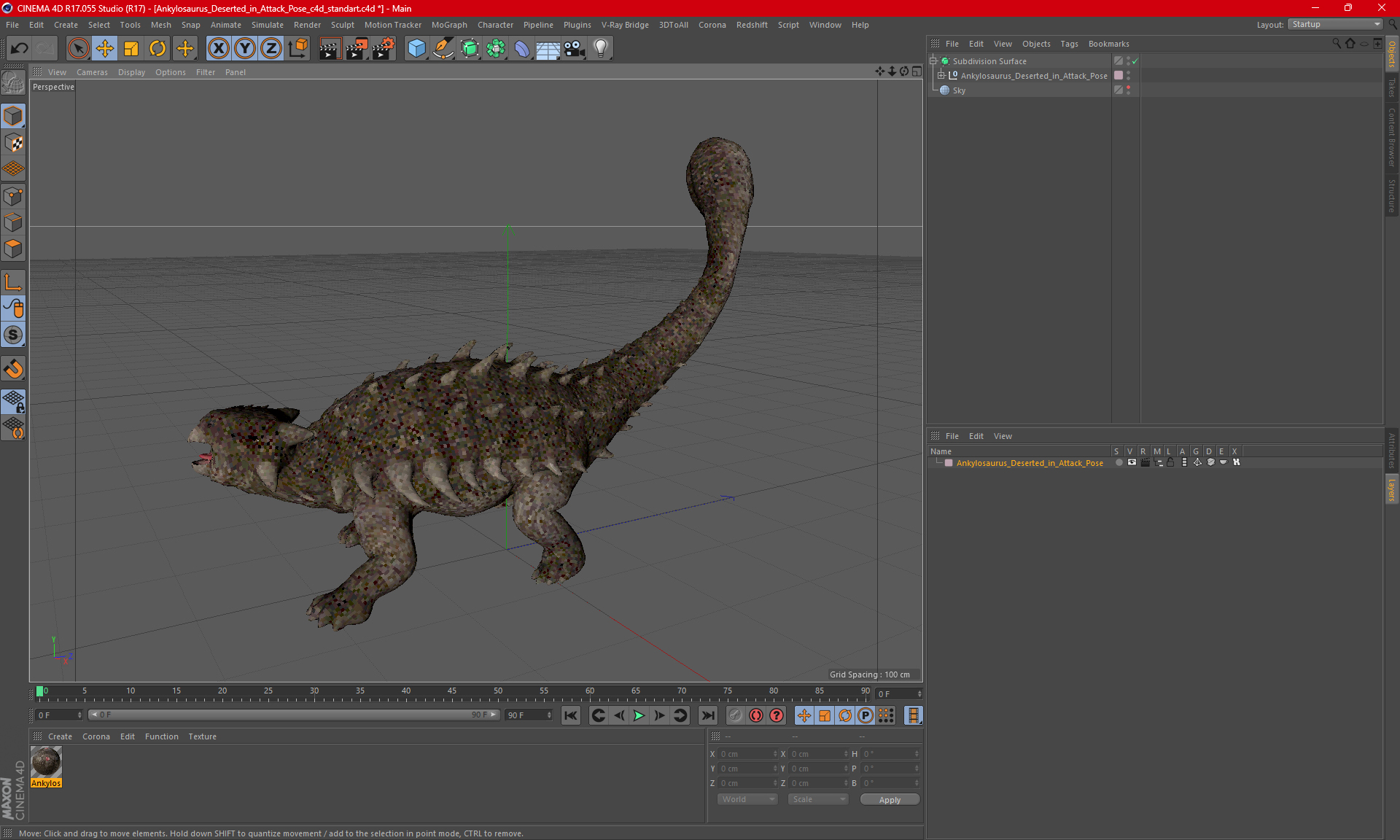Select the Live Selection tool
This screenshot has height=840, width=1400.
(x=78, y=49)
